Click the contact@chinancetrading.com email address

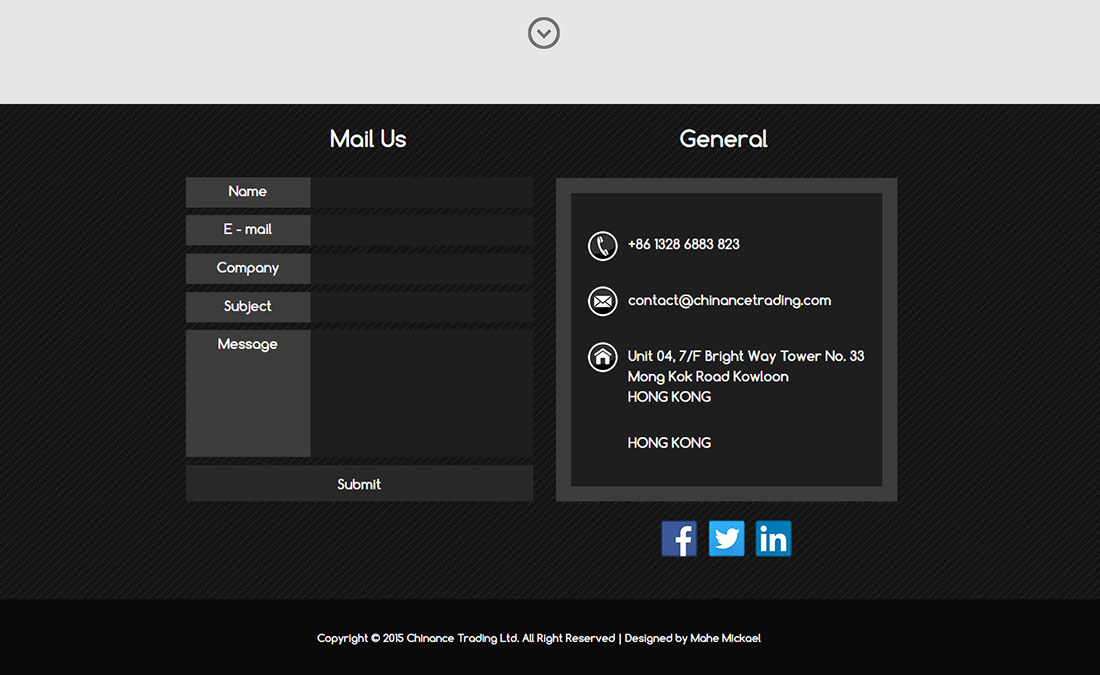(729, 300)
